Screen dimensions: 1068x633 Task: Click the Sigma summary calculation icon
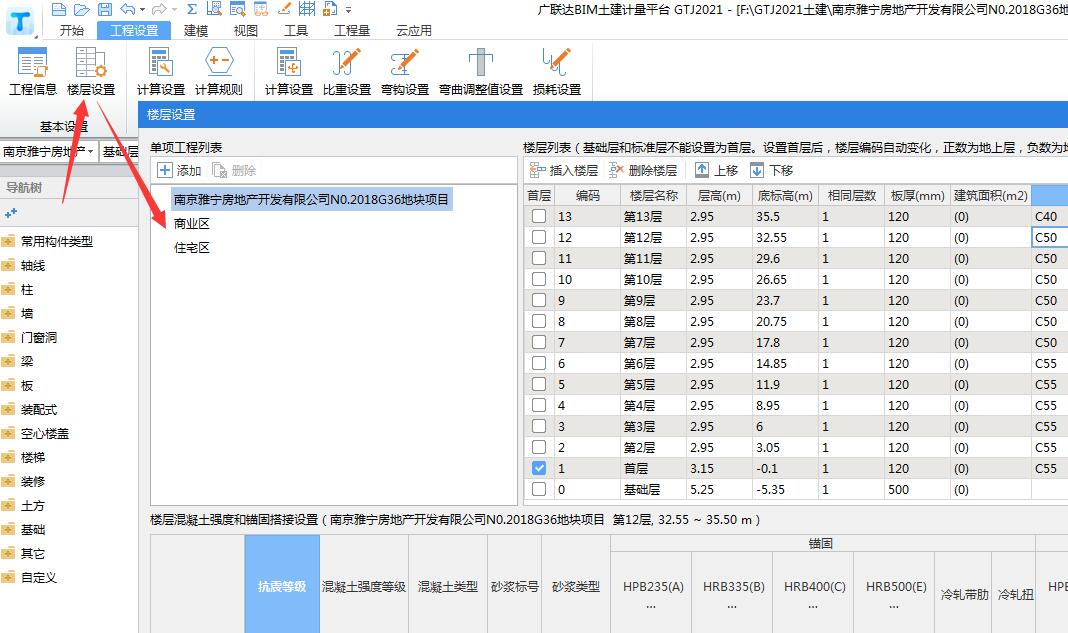coord(192,9)
